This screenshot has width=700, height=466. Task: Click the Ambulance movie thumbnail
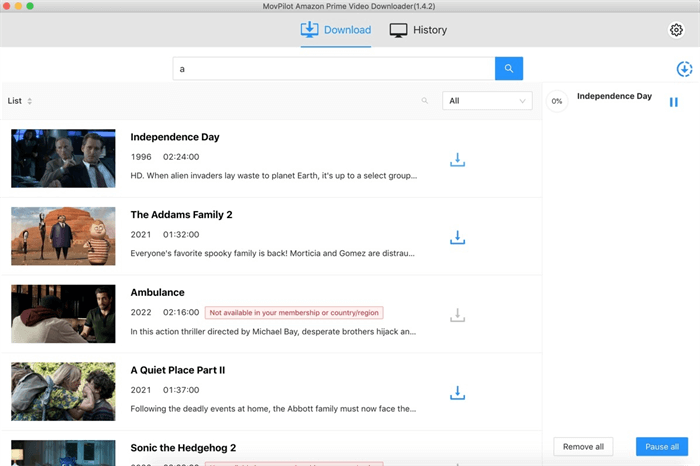tap(63, 314)
